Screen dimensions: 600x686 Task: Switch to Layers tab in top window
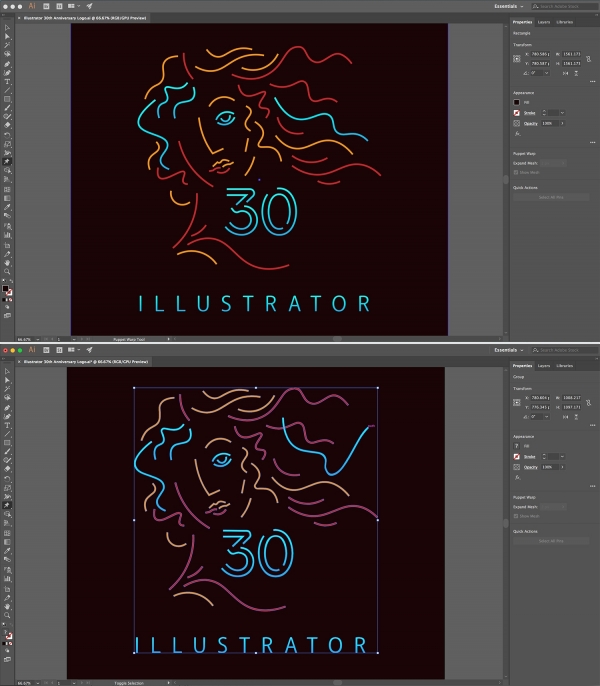click(544, 22)
